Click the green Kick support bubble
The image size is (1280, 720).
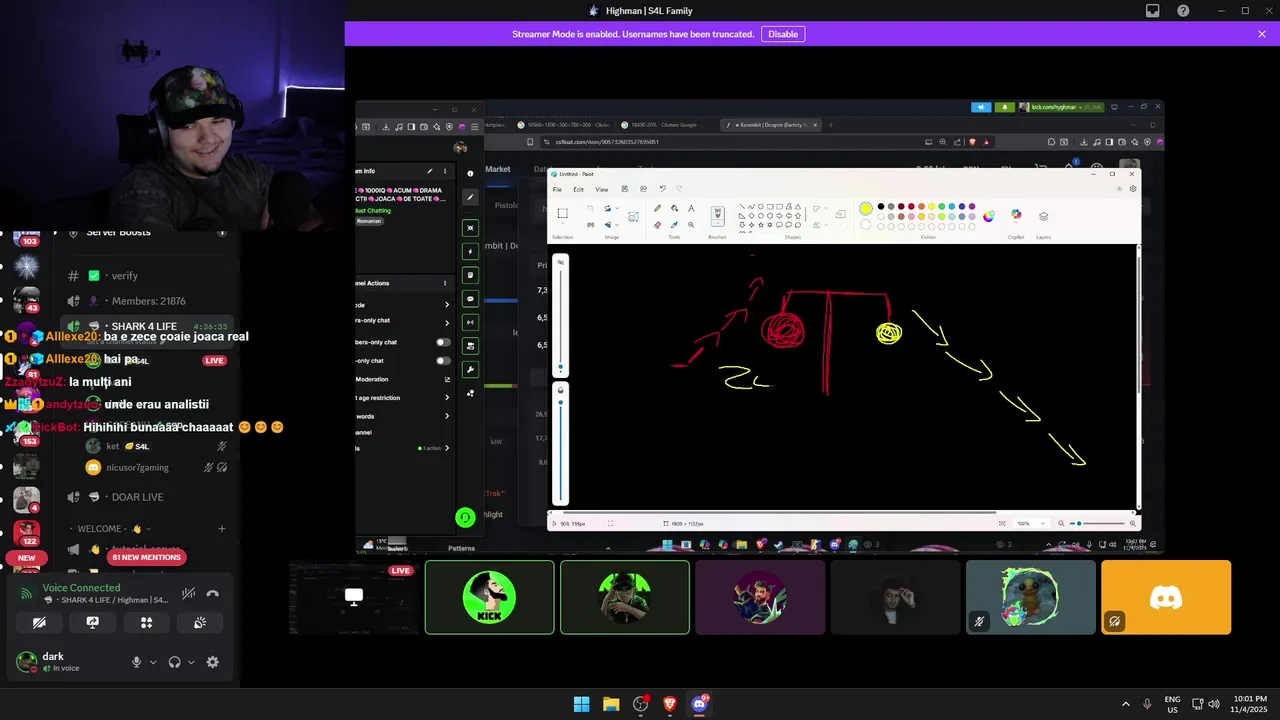(465, 517)
